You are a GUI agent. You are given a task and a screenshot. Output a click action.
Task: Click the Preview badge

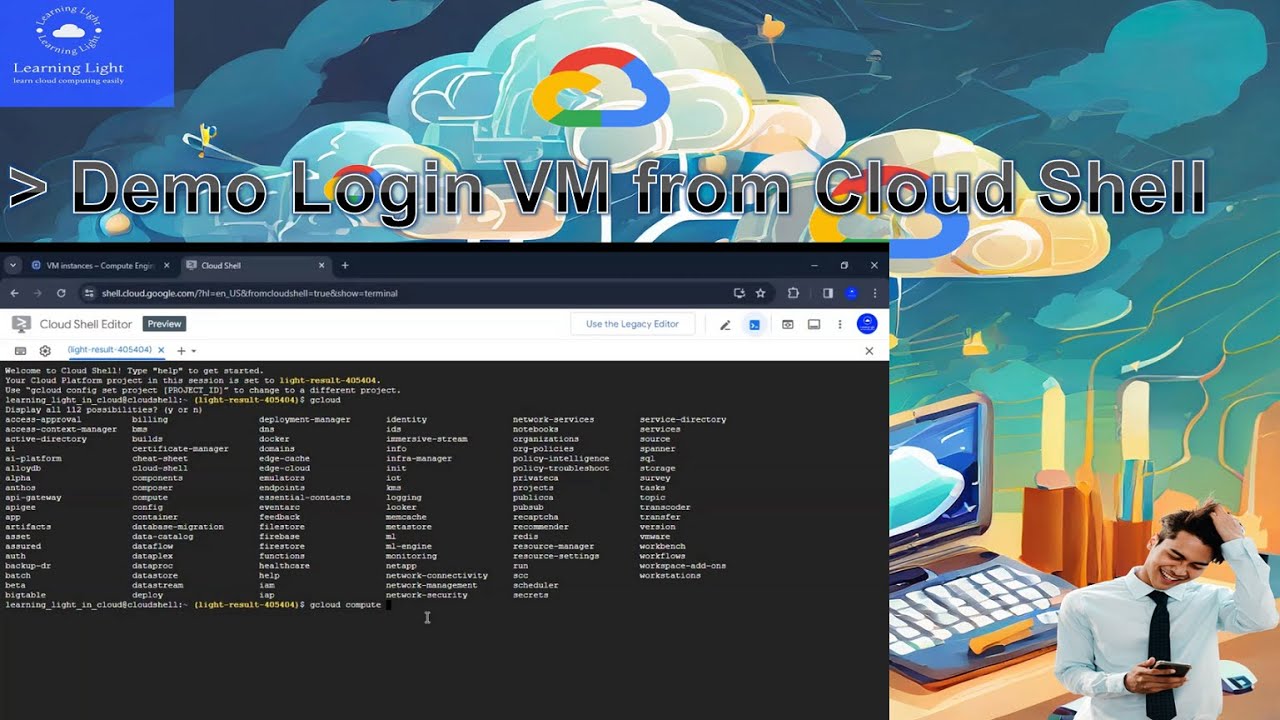pyautogui.click(x=164, y=324)
